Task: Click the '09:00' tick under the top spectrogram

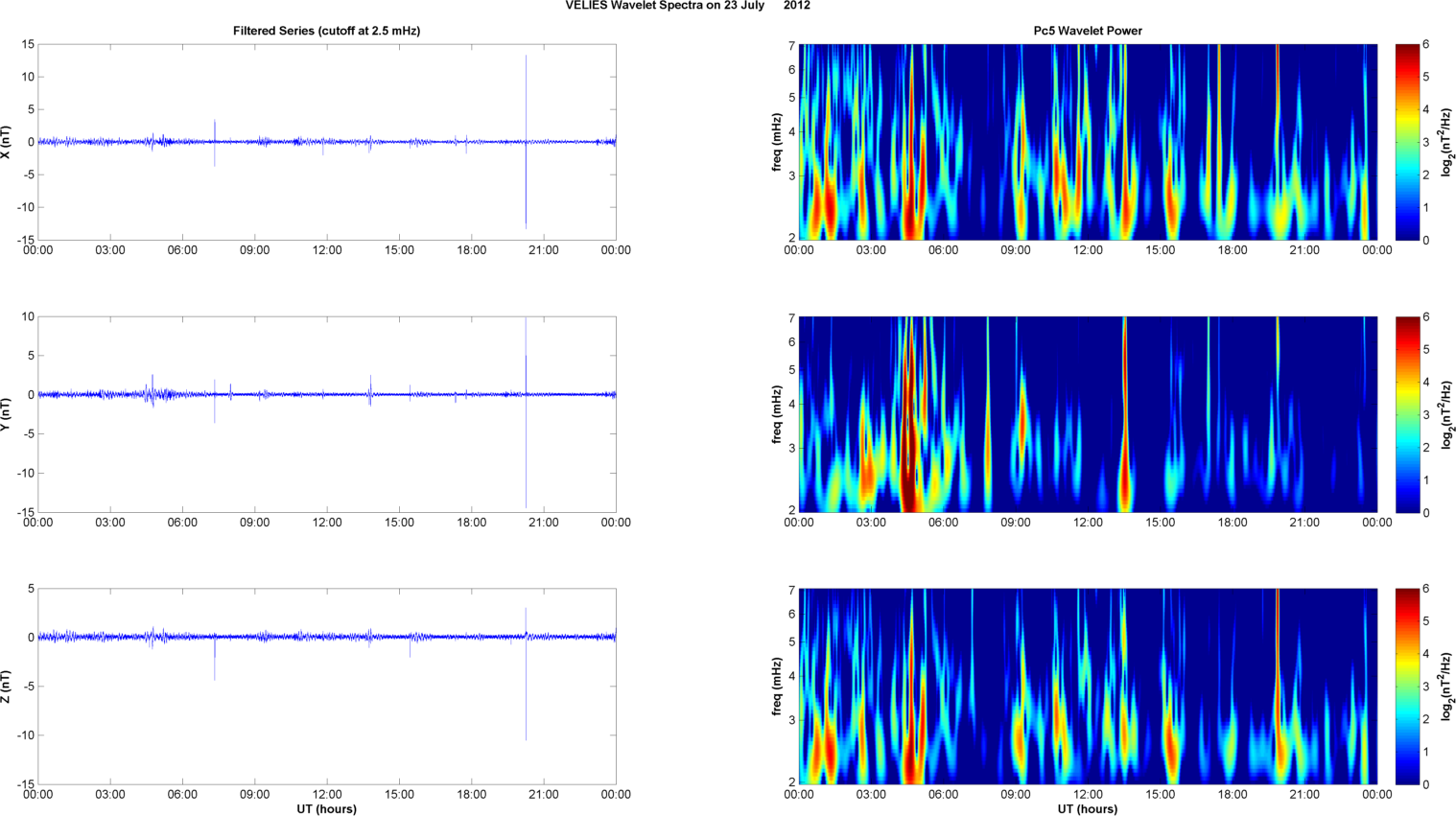Action: pos(1016,250)
